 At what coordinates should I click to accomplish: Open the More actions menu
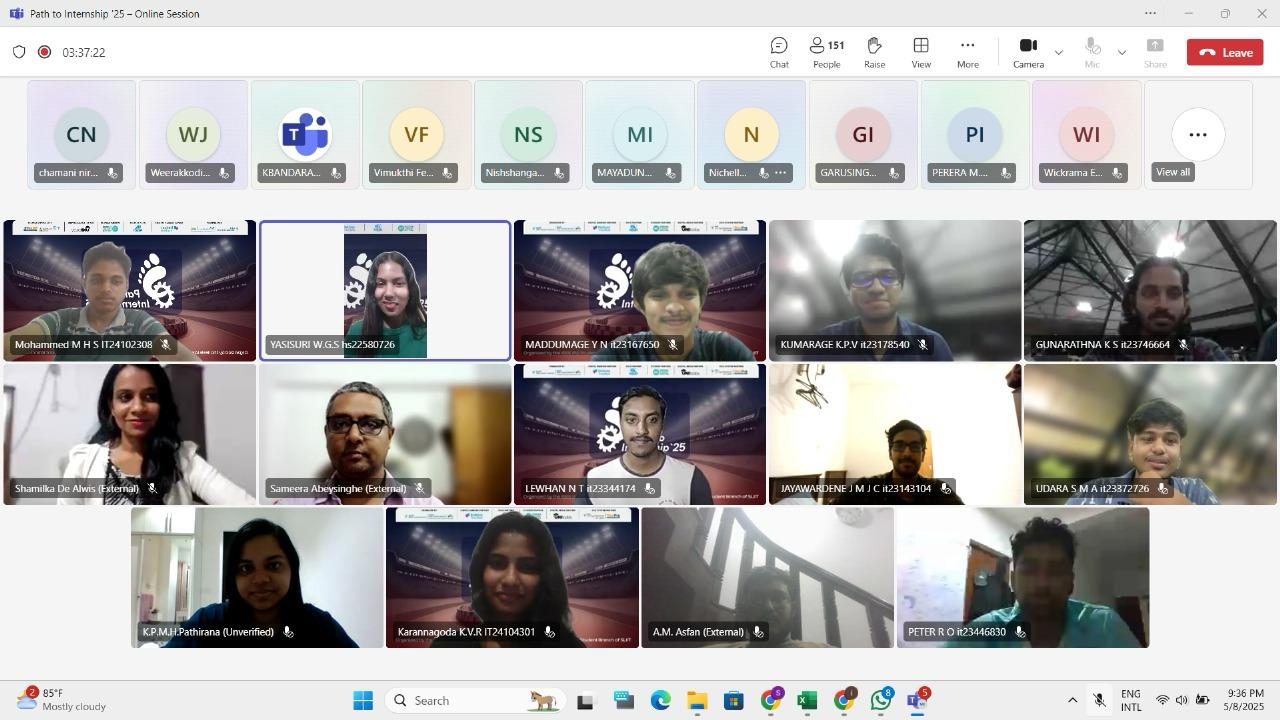coord(967,52)
